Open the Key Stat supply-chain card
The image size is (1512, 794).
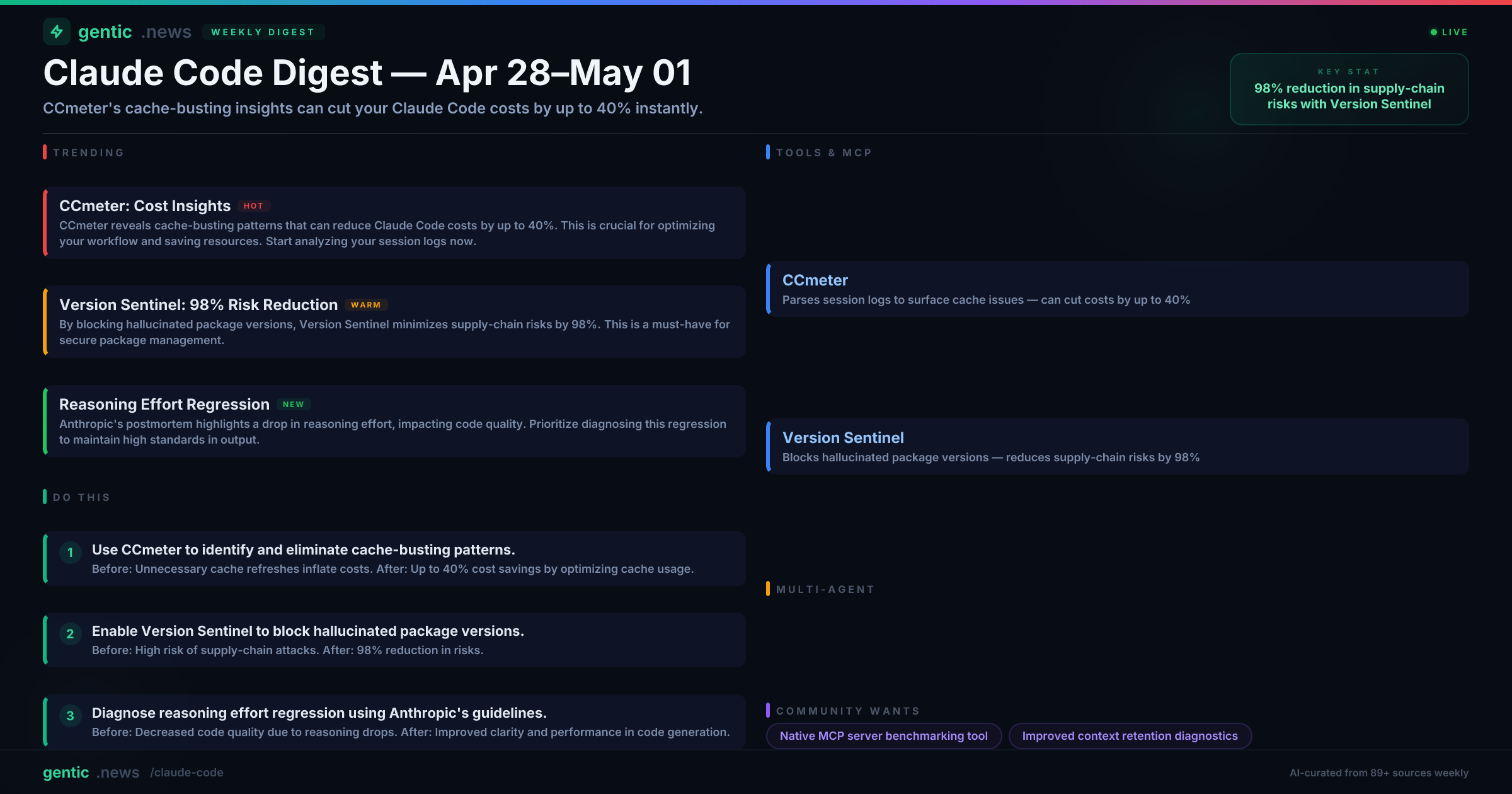[x=1349, y=89]
